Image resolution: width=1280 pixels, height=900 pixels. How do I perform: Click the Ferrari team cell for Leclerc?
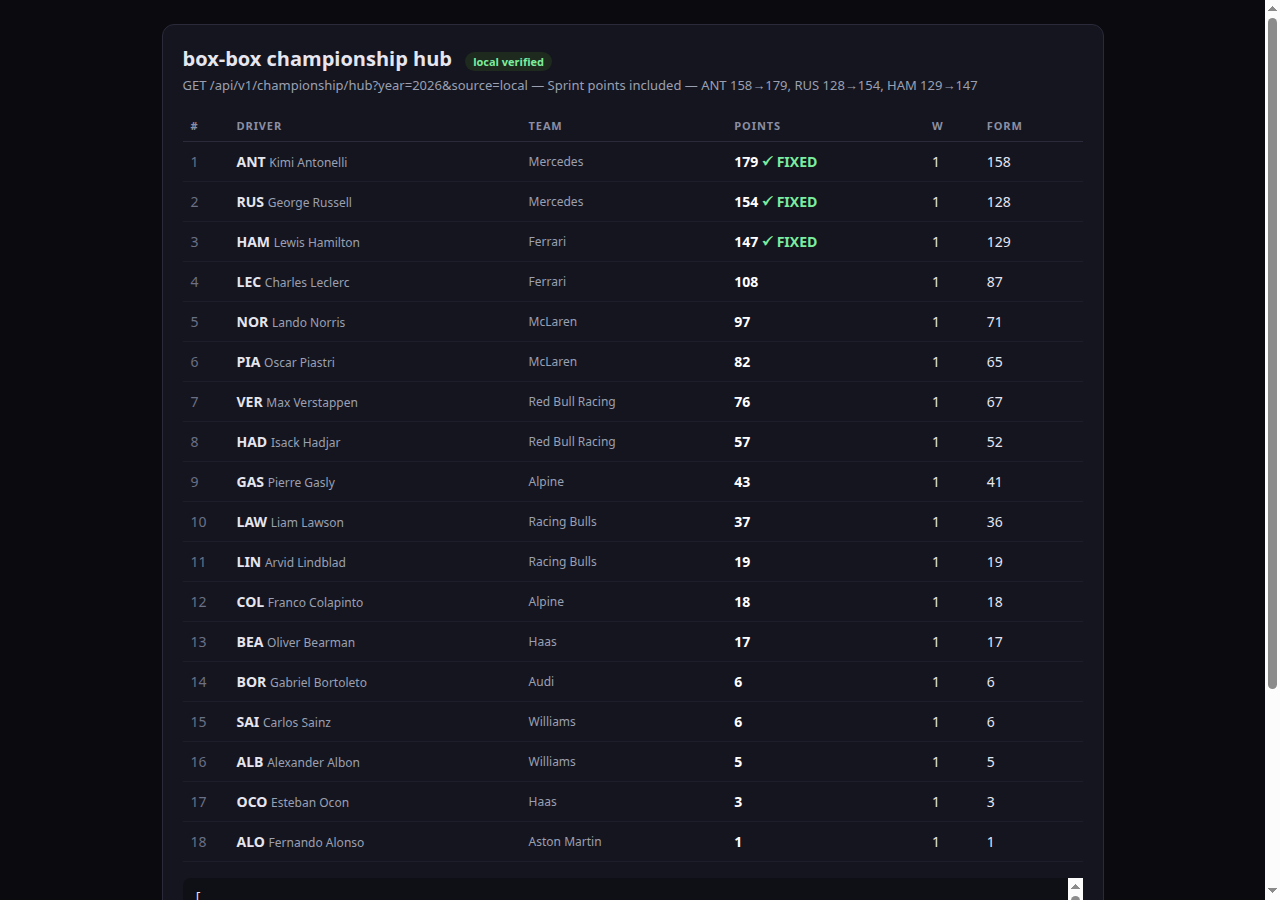point(547,282)
